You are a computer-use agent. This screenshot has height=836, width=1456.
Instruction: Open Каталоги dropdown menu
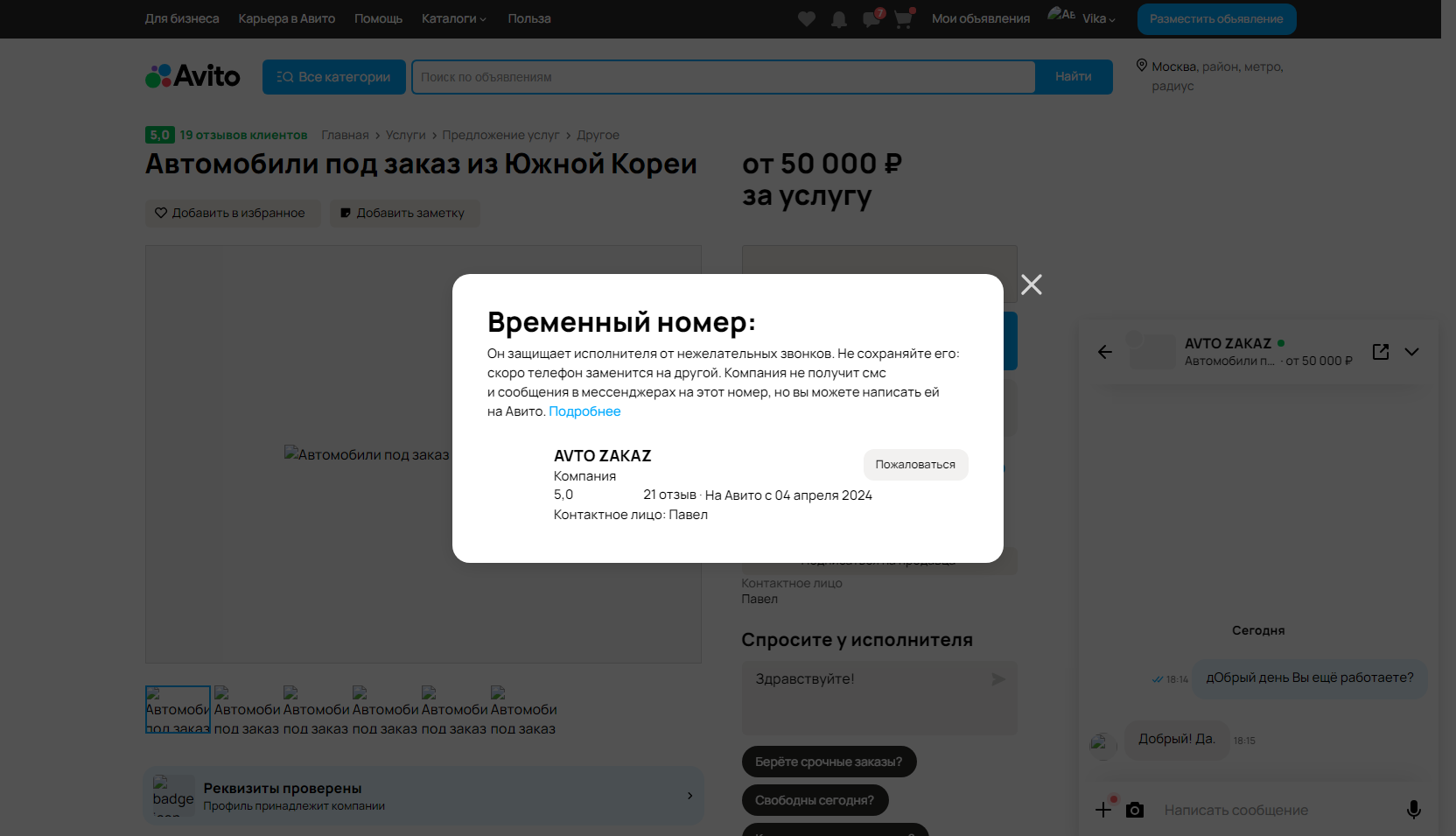click(x=453, y=18)
